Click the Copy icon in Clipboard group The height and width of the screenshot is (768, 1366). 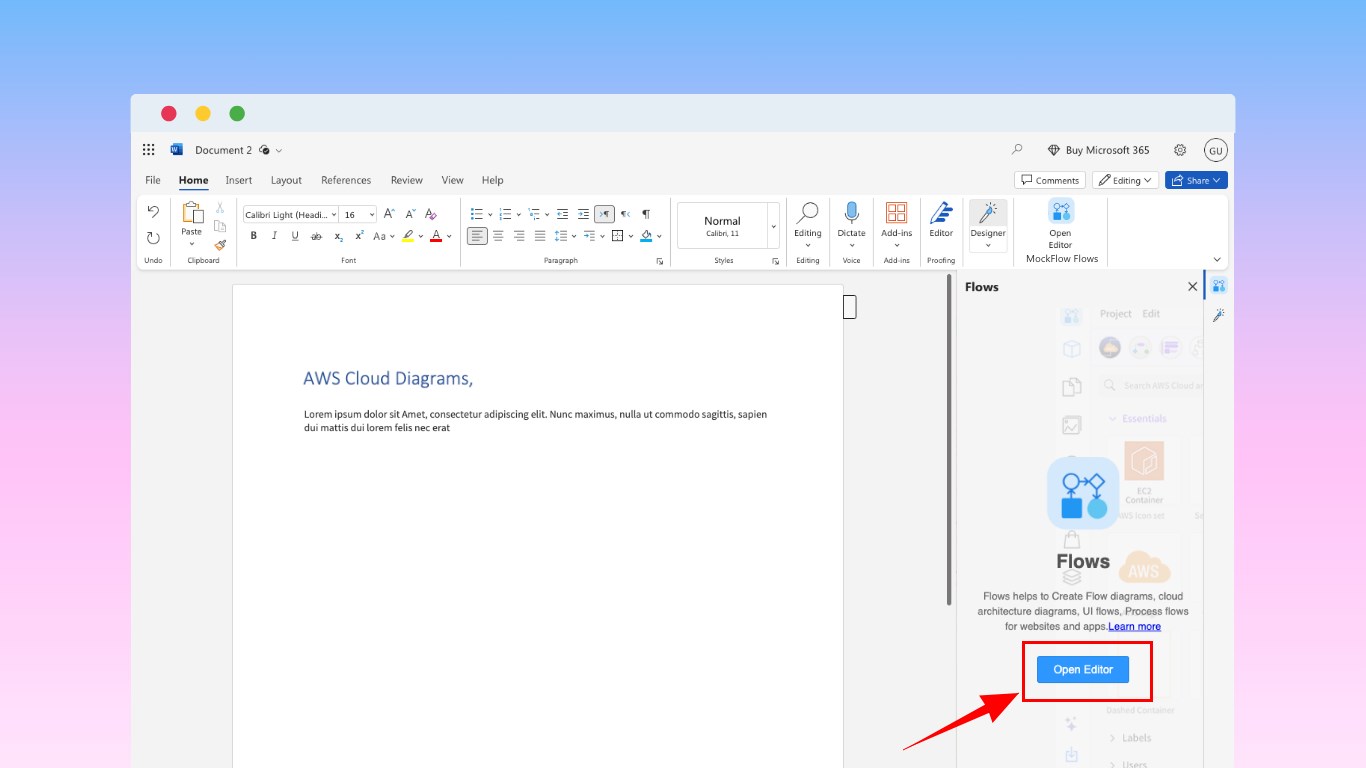coord(220,226)
